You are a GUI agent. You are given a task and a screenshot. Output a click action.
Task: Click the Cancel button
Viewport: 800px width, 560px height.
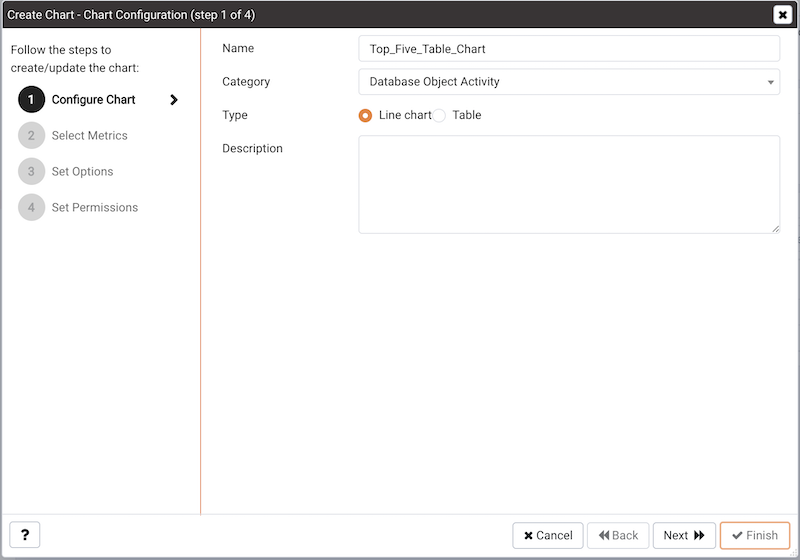[x=548, y=536]
